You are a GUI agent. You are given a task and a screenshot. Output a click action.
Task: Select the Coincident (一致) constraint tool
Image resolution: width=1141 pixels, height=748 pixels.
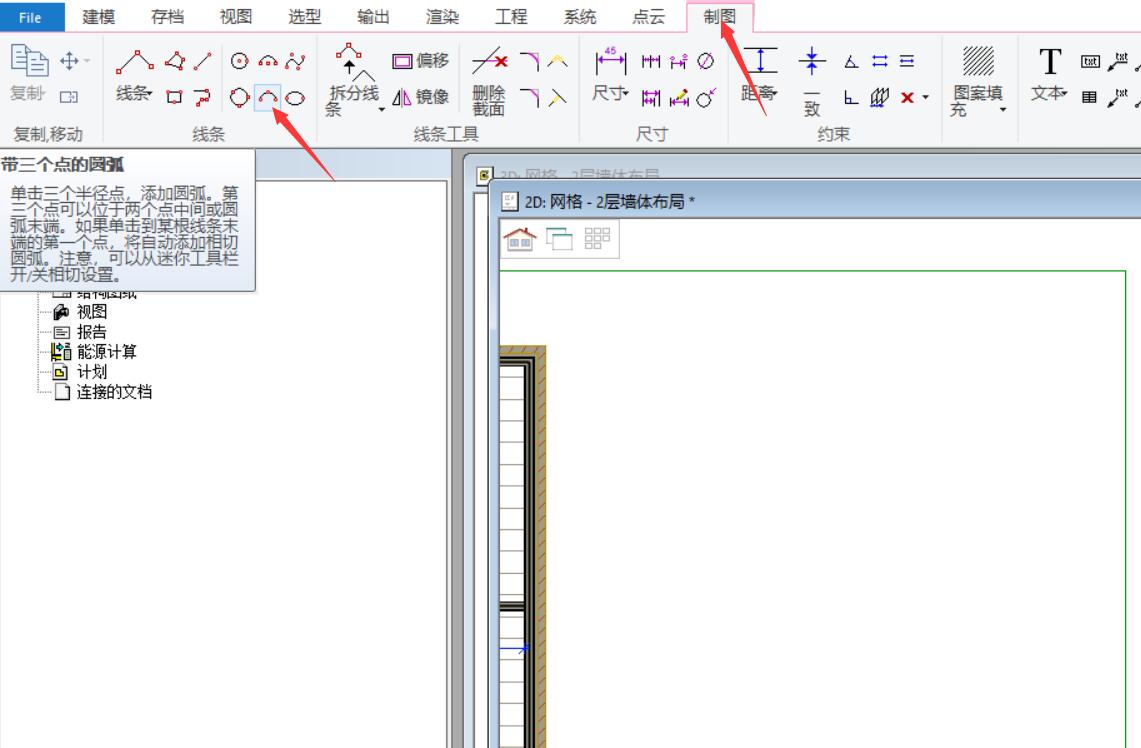click(812, 80)
